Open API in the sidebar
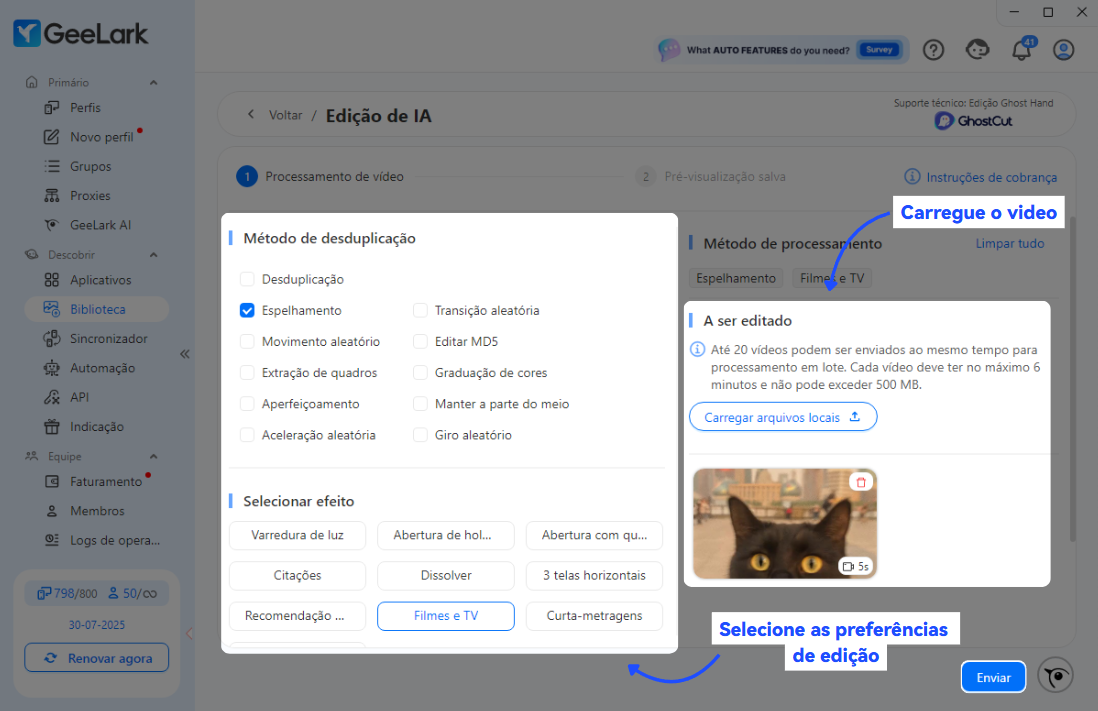 tap(79, 398)
